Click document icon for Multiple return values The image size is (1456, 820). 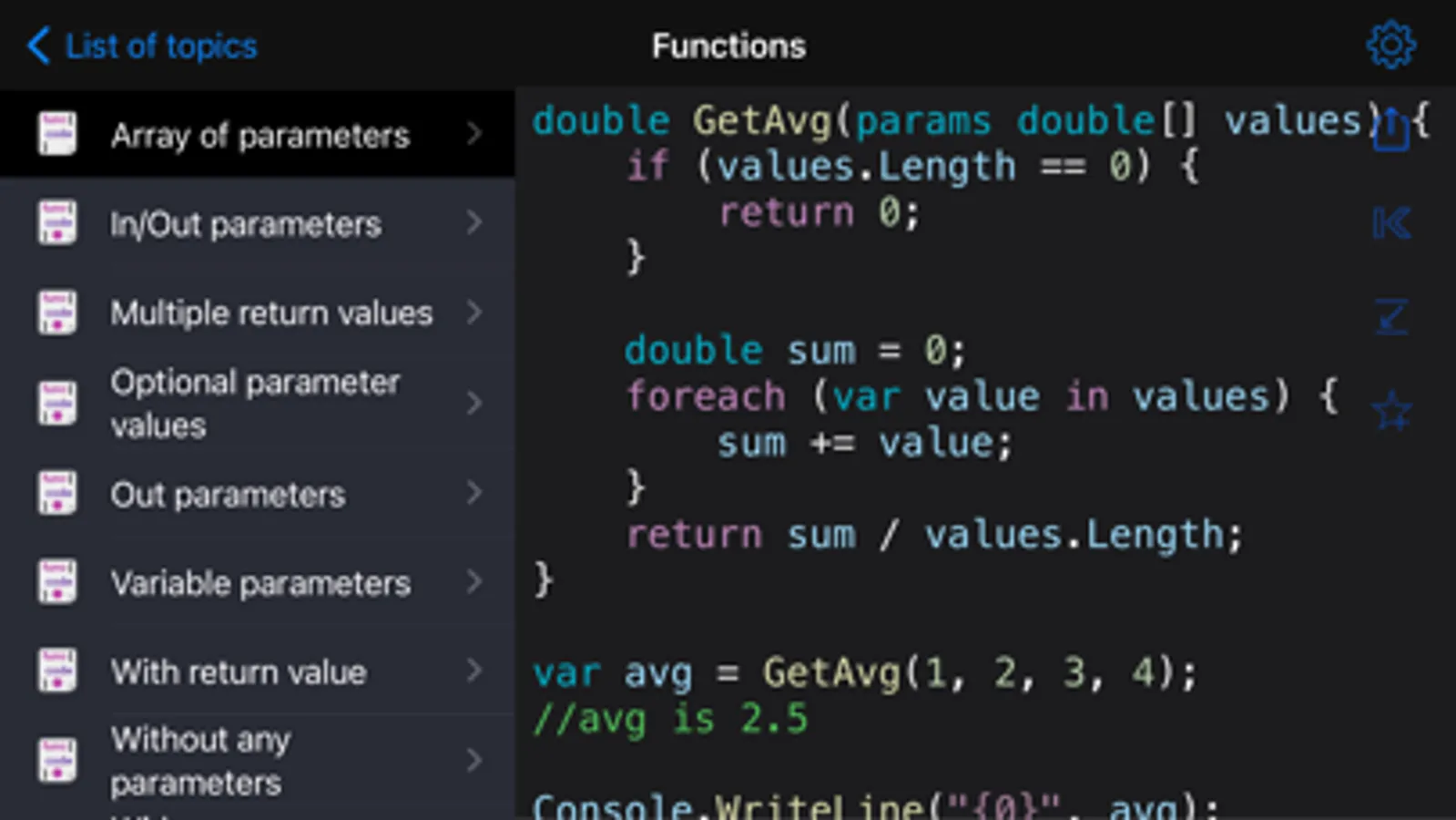56,313
